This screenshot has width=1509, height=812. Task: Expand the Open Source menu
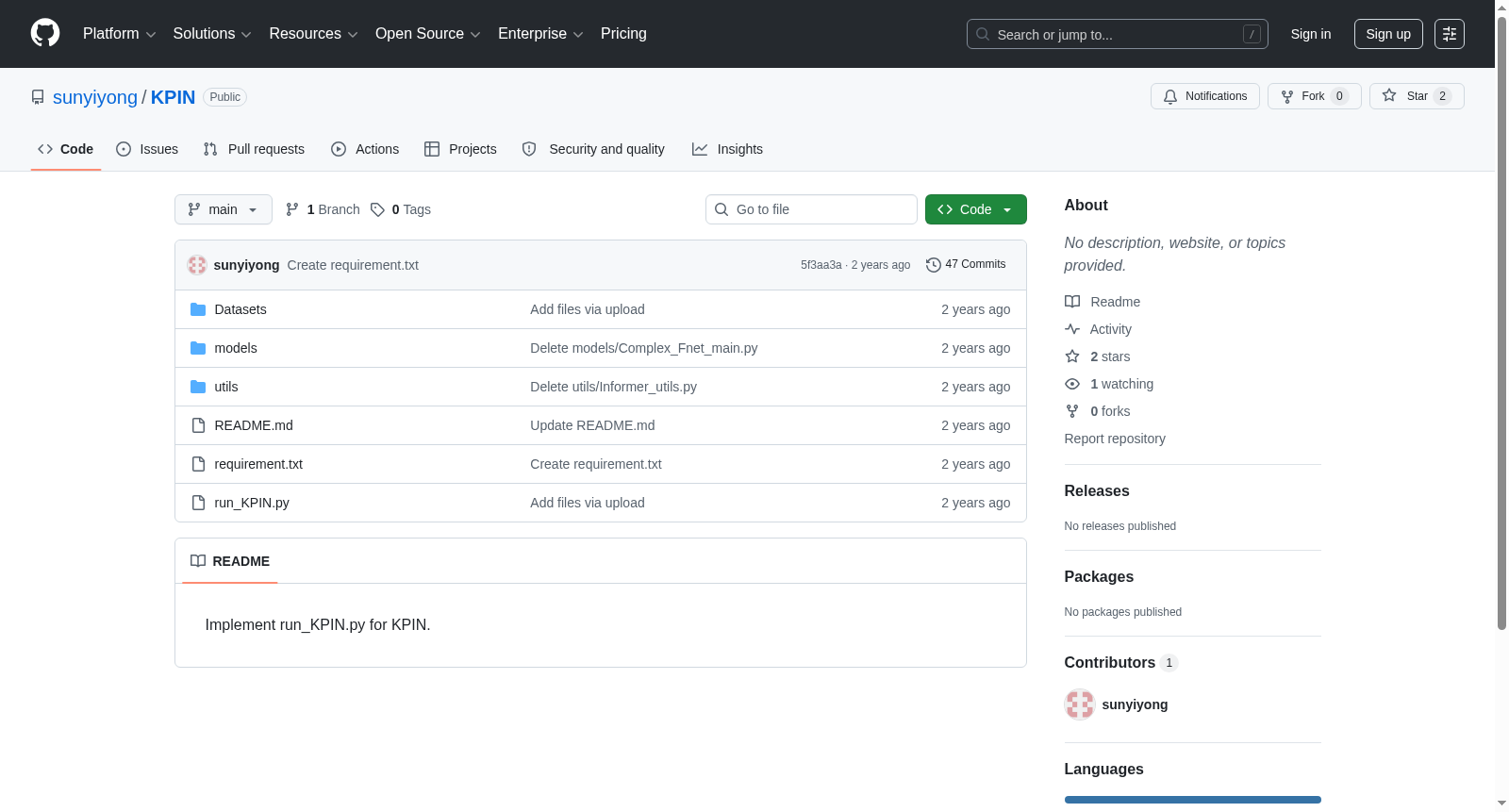pos(427,34)
